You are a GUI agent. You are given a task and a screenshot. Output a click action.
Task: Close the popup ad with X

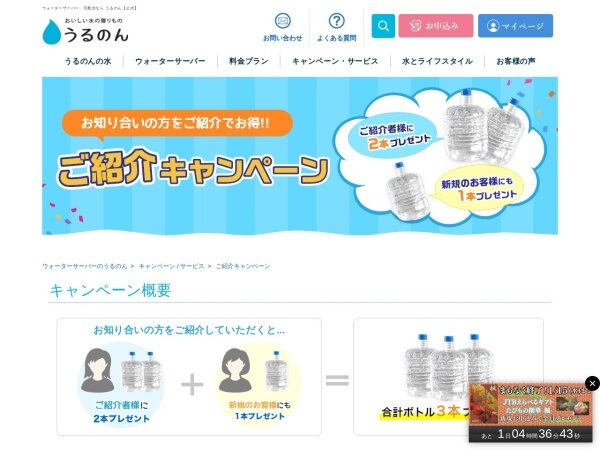click(x=592, y=383)
